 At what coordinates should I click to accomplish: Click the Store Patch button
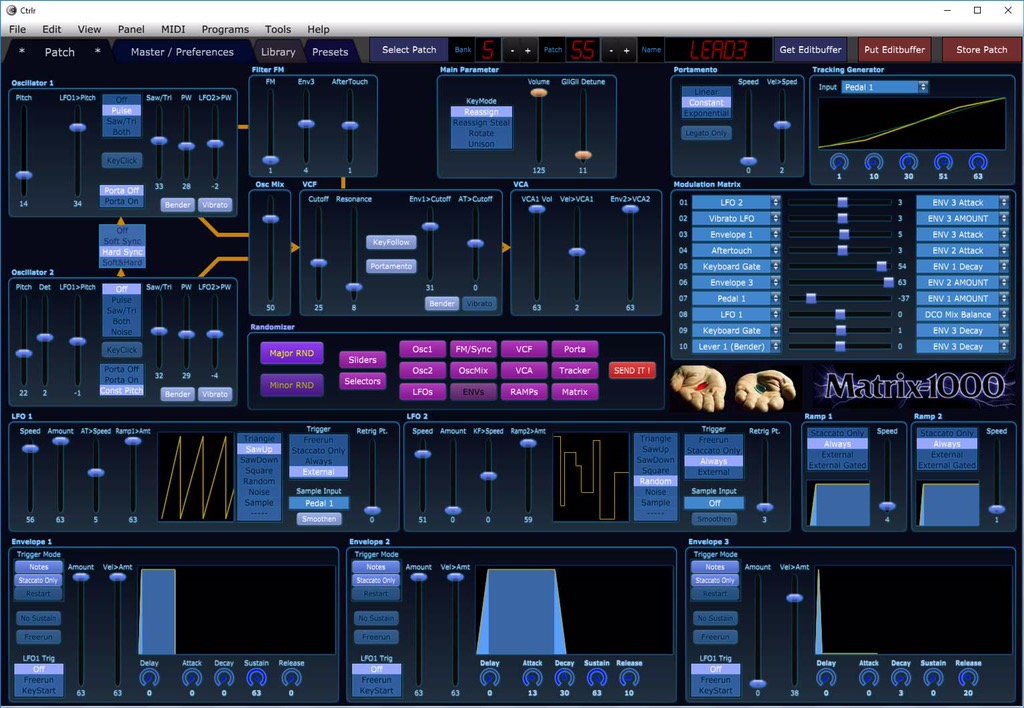[x=982, y=50]
